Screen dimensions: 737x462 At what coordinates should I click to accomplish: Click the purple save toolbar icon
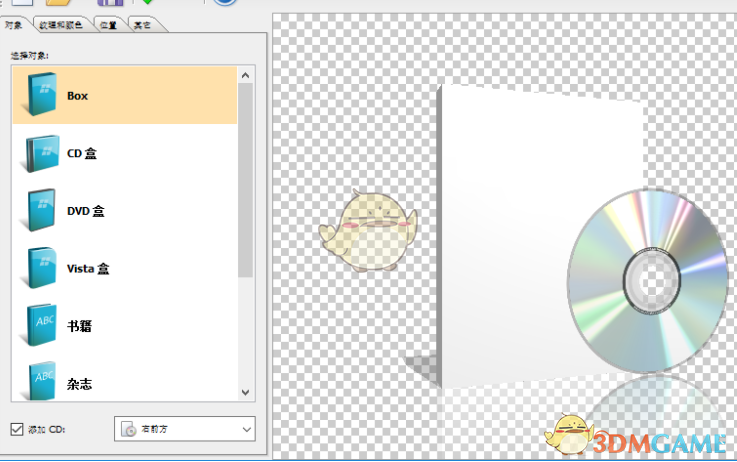point(109,3)
